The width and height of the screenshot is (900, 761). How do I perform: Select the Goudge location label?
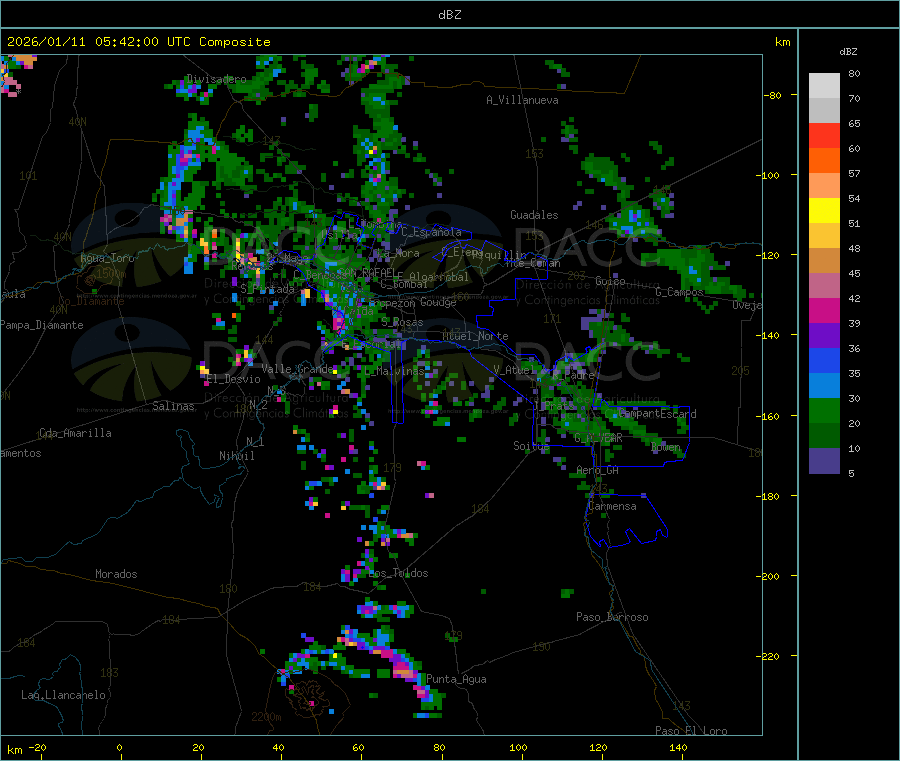pyautogui.click(x=438, y=302)
